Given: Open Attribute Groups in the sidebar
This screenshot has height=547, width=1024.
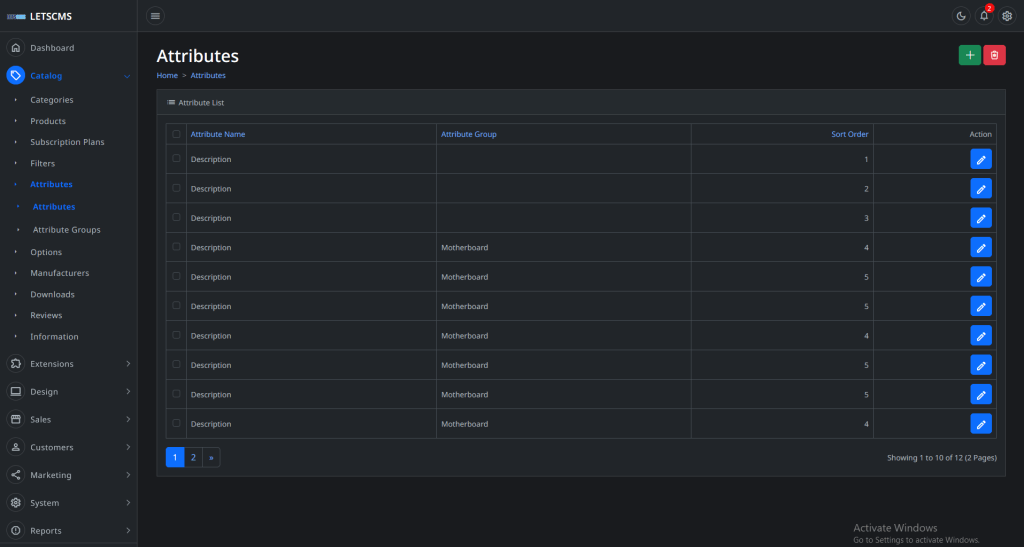Looking at the screenshot, I should tap(66, 230).
